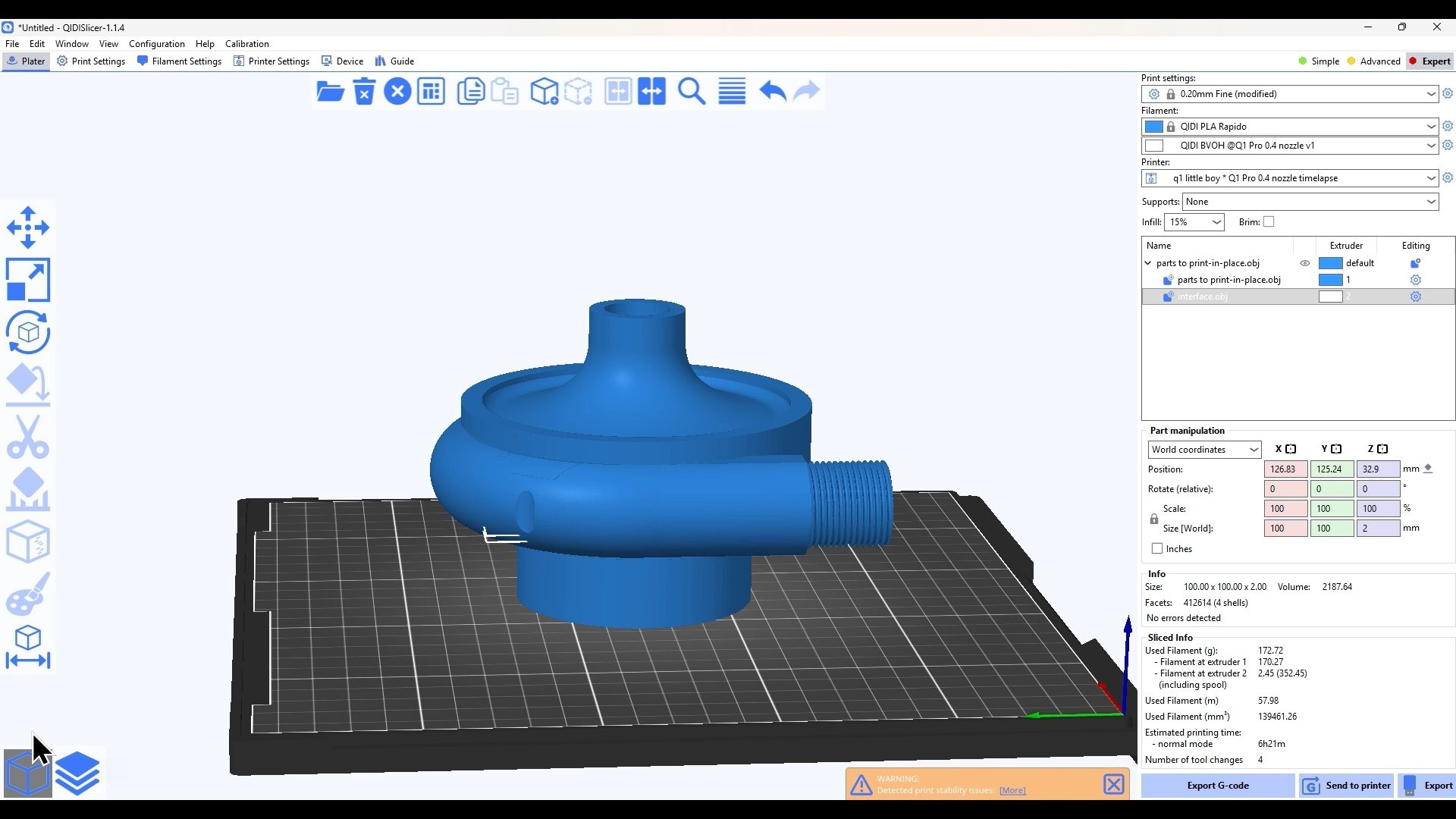This screenshot has width=1456, height=819.
Task: Click the Search magnifier icon in toolbar
Action: click(691, 92)
